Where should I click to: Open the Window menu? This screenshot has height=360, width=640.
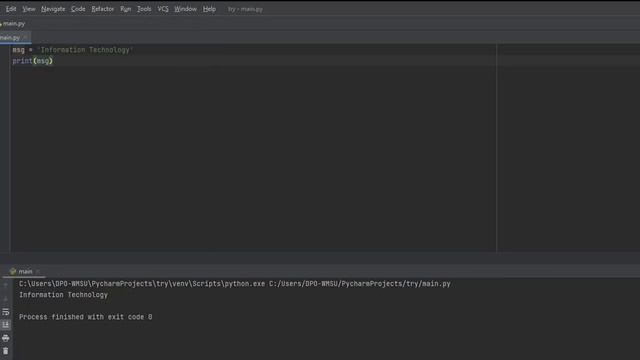click(185, 9)
